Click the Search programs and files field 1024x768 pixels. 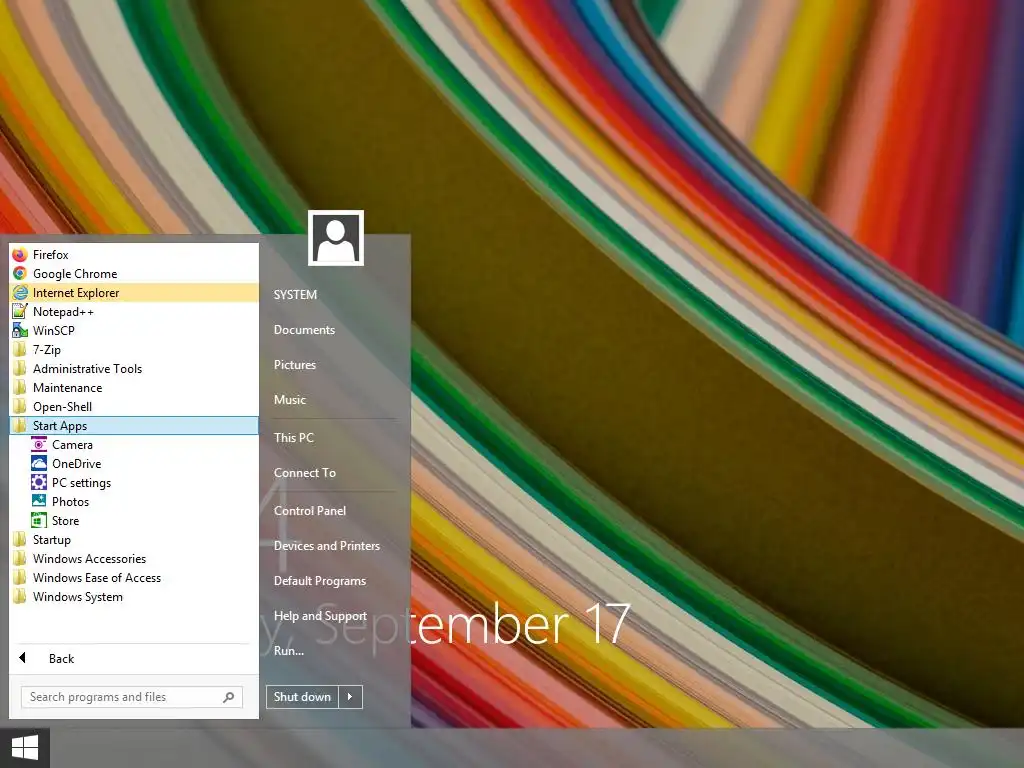tap(131, 697)
